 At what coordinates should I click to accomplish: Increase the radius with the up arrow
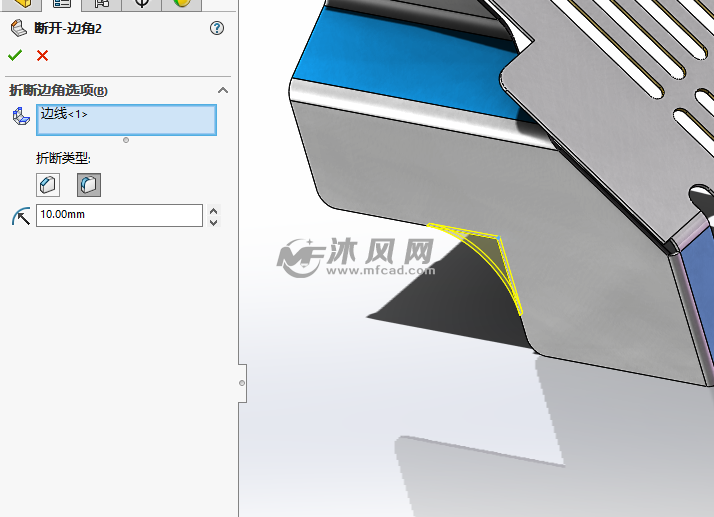pos(213,212)
